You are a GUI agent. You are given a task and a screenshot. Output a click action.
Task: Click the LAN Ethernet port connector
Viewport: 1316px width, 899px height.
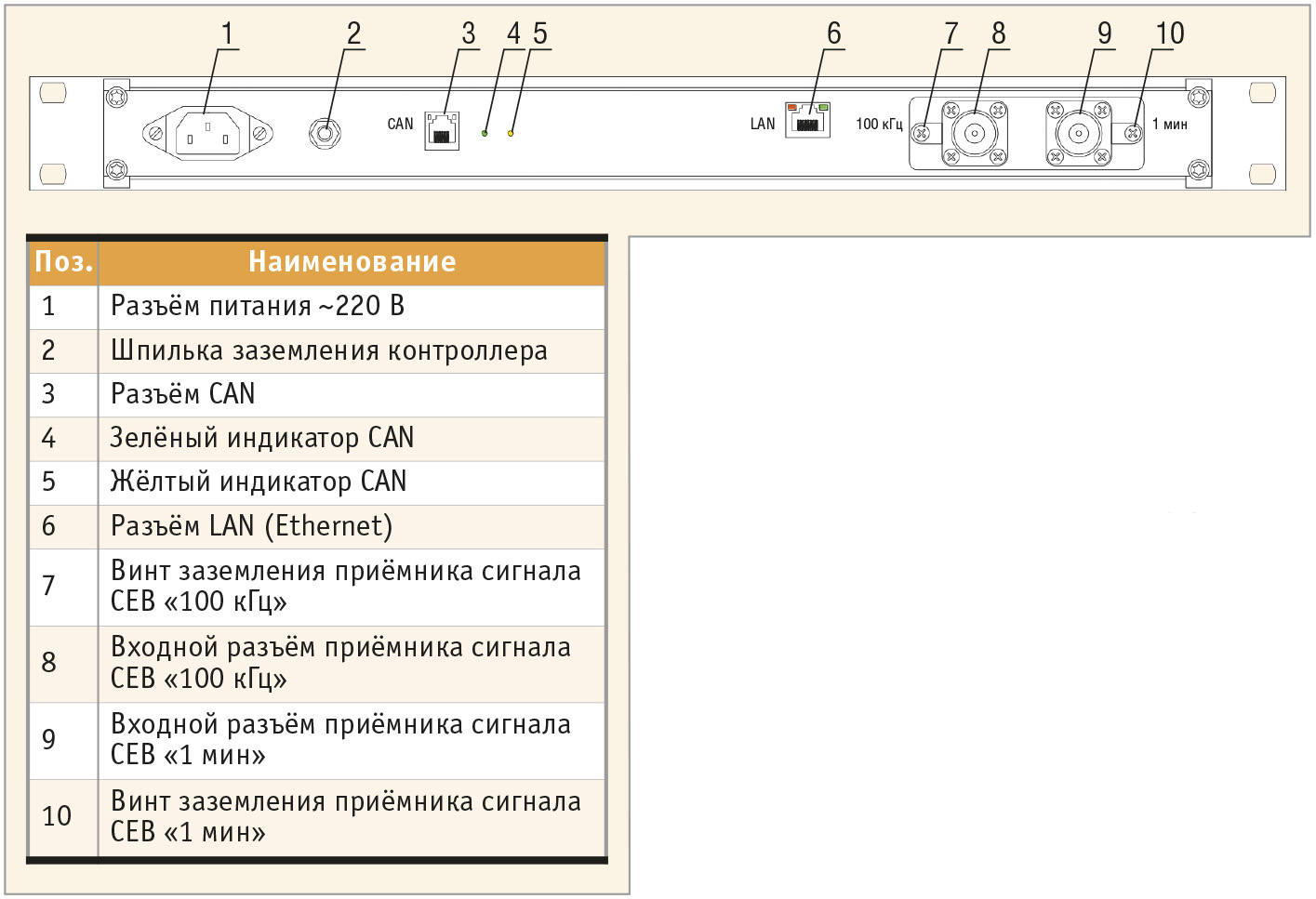click(x=807, y=120)
